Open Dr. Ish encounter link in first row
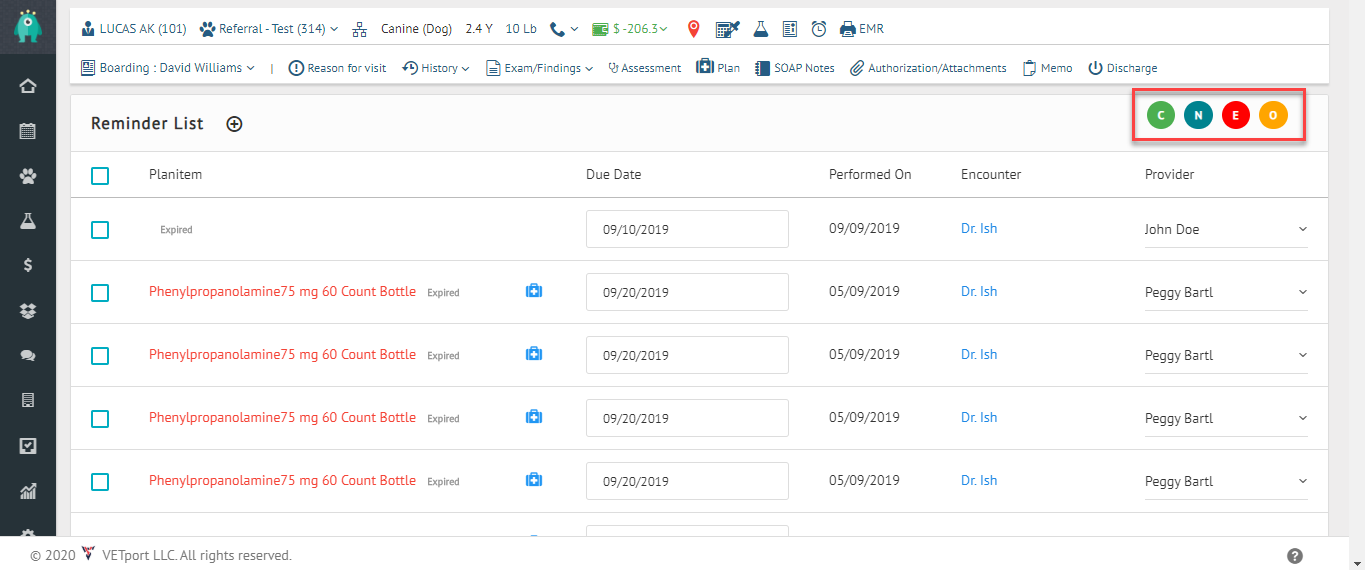This screenshot has height=570, width=1365. tap(979, 228)
